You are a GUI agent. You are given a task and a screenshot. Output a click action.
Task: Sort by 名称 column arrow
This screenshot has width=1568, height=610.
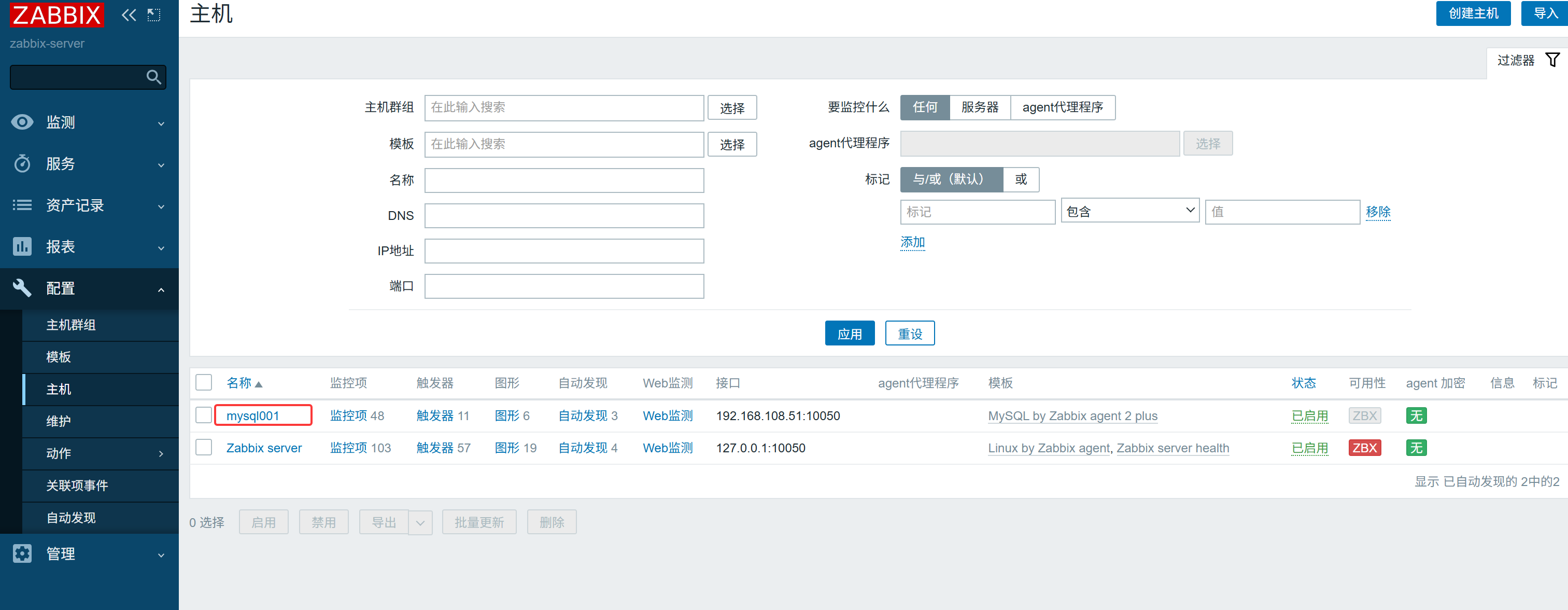click(x=259, y=384)
